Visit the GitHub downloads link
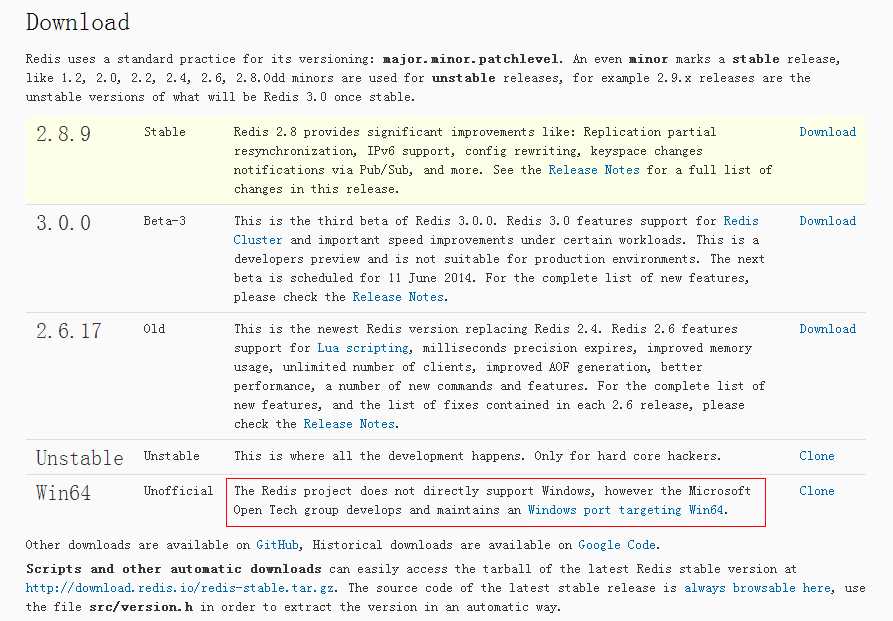 (x=277, y=545)
